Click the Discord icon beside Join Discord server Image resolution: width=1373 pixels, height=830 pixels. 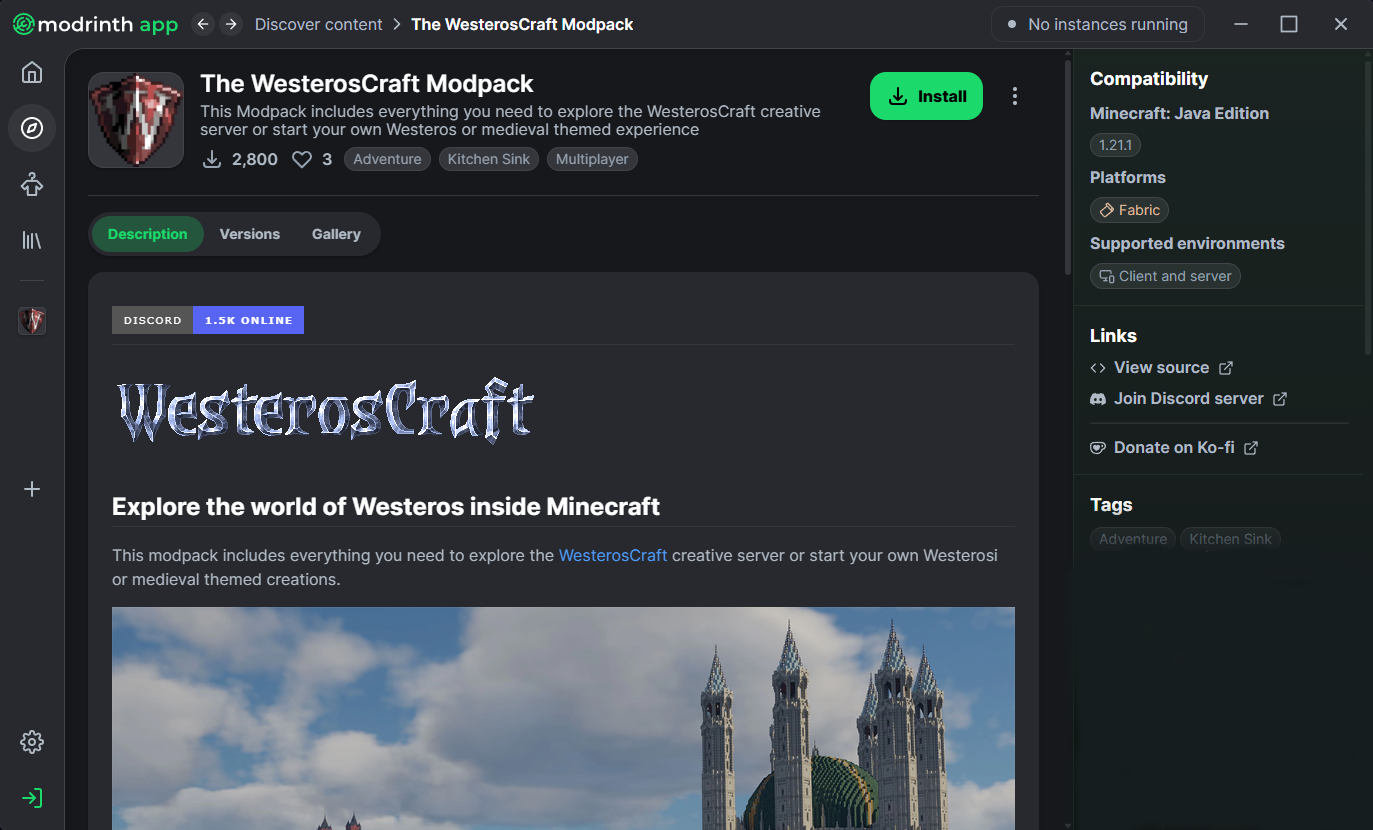(1098, 399)
